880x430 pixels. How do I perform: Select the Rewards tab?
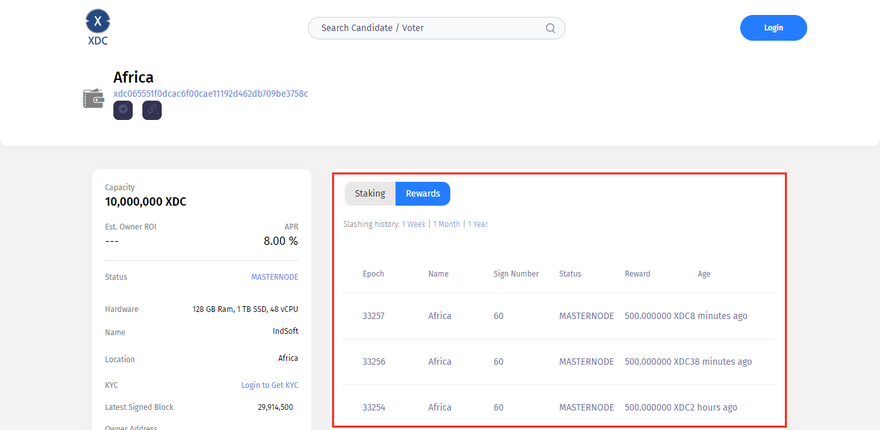click(x=422, y=193)
